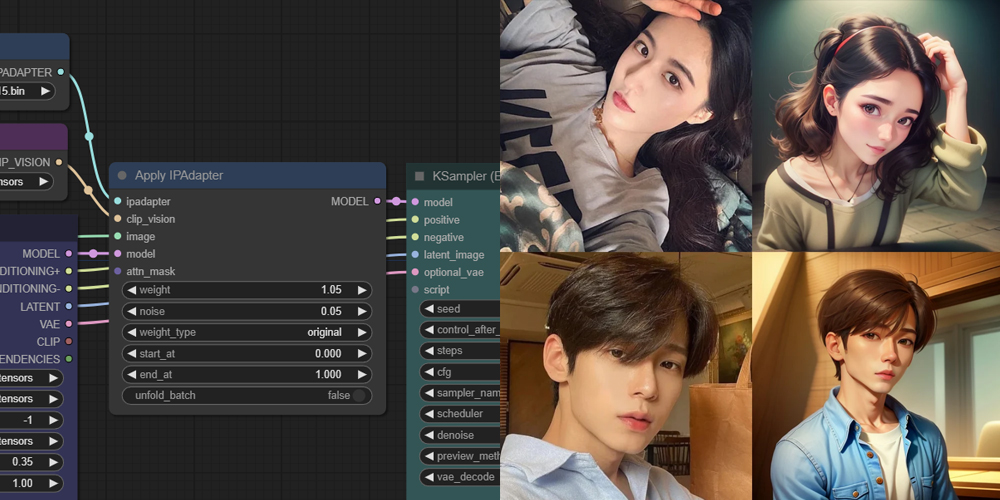Click the CONDITIONING+ output port
Viewport: 1000px width, 500px height.
(69, 271)
